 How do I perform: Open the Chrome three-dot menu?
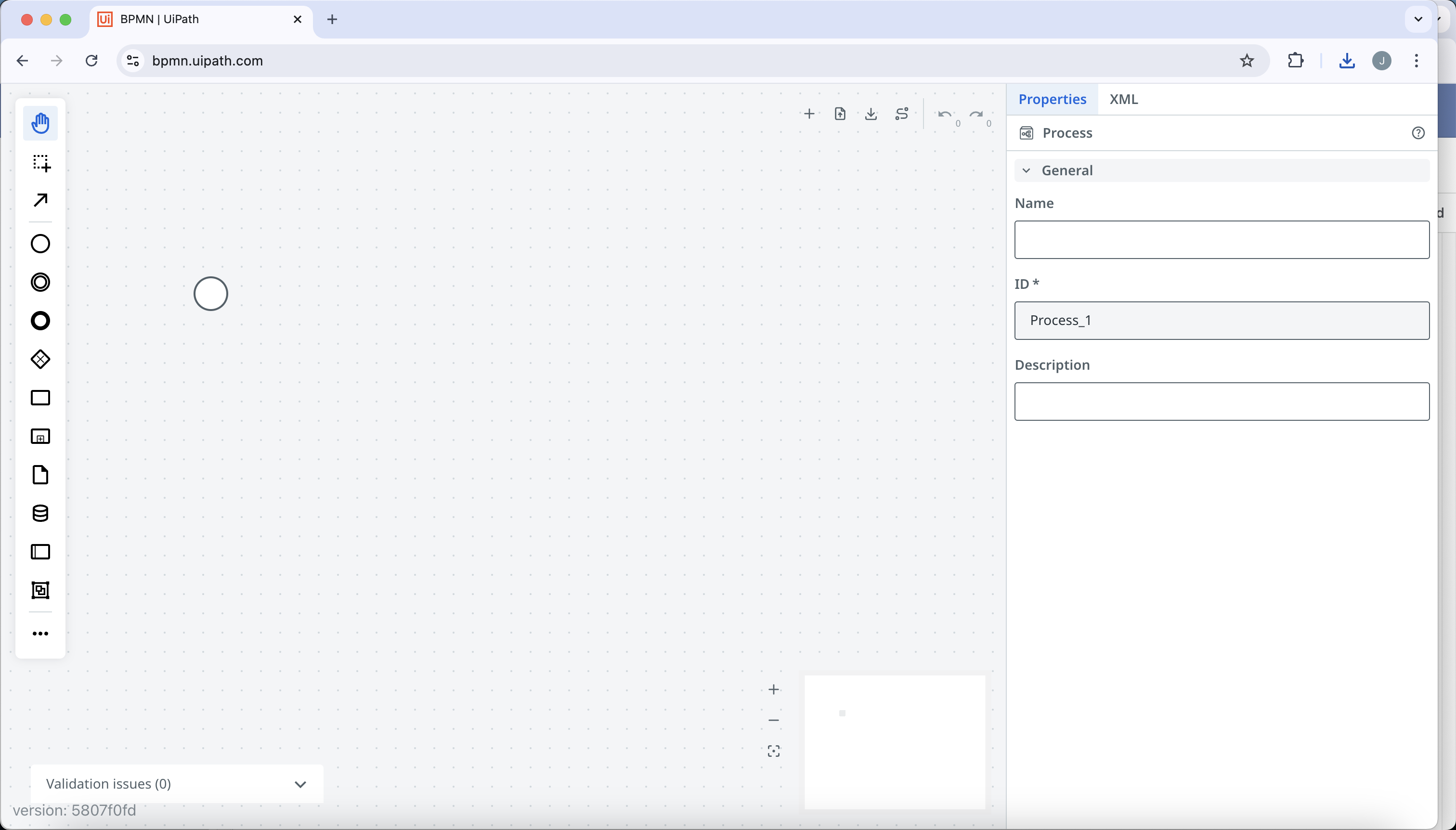click(1417, 61)
